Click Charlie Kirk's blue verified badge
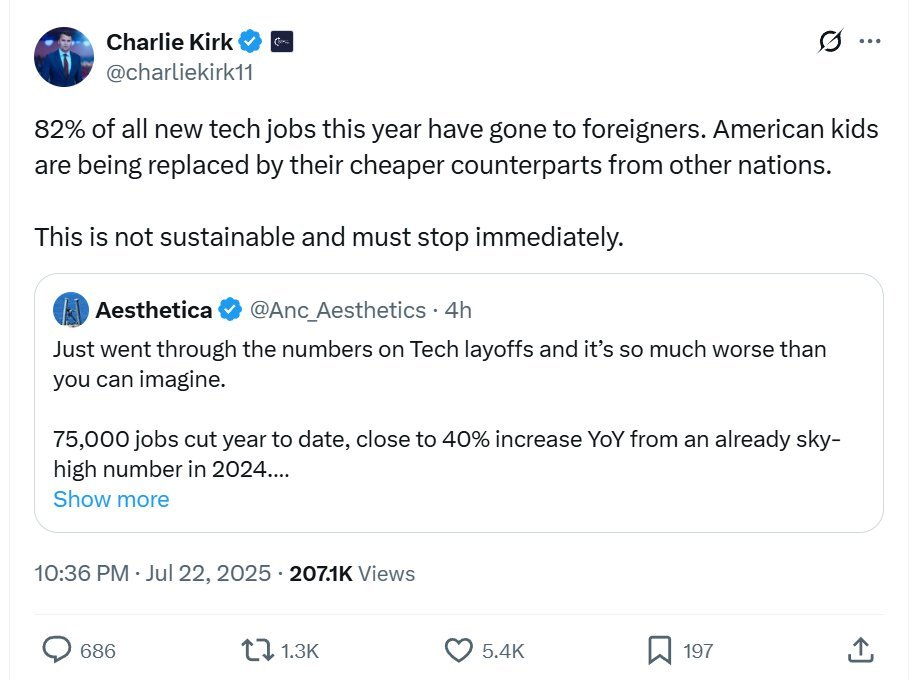Screen dimensions: 919x680 coord(251,42)
